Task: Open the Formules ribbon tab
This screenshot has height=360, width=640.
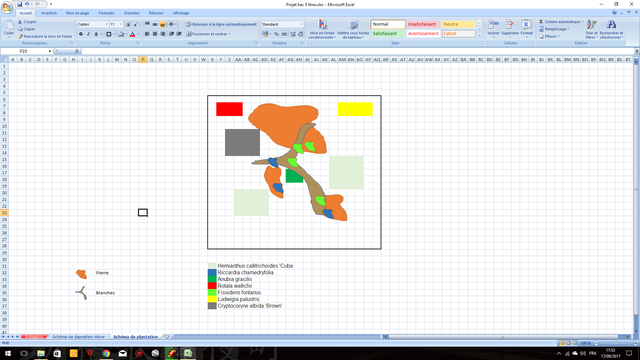Action: tap(106, 13)
